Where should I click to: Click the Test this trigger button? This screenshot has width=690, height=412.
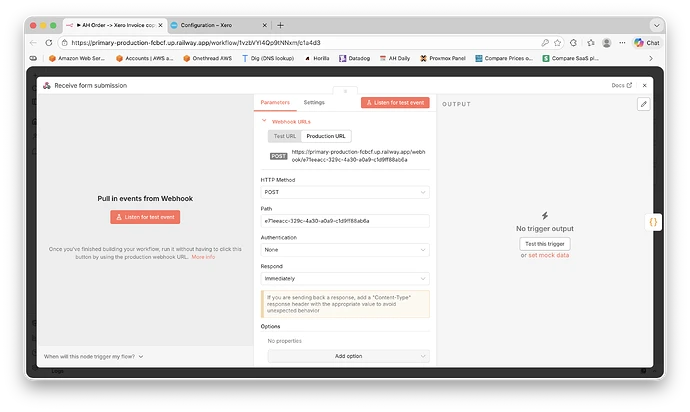[544, 243]
